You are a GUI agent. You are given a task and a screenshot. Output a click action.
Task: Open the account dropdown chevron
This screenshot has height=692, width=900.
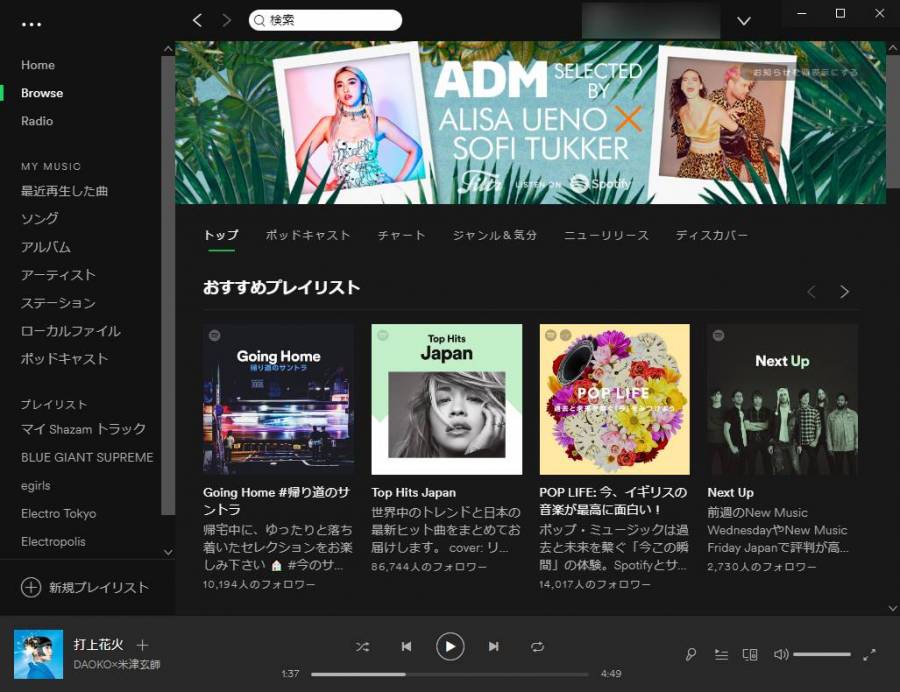click(744, 21)
